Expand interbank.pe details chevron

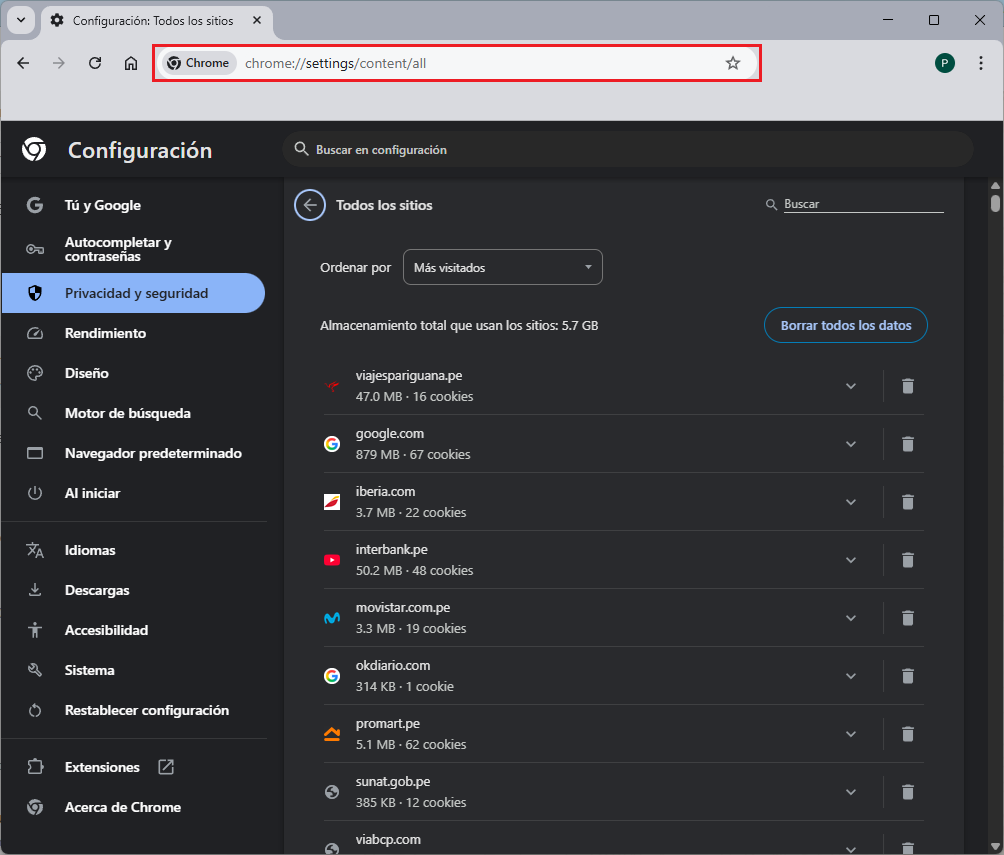(850, 560)
